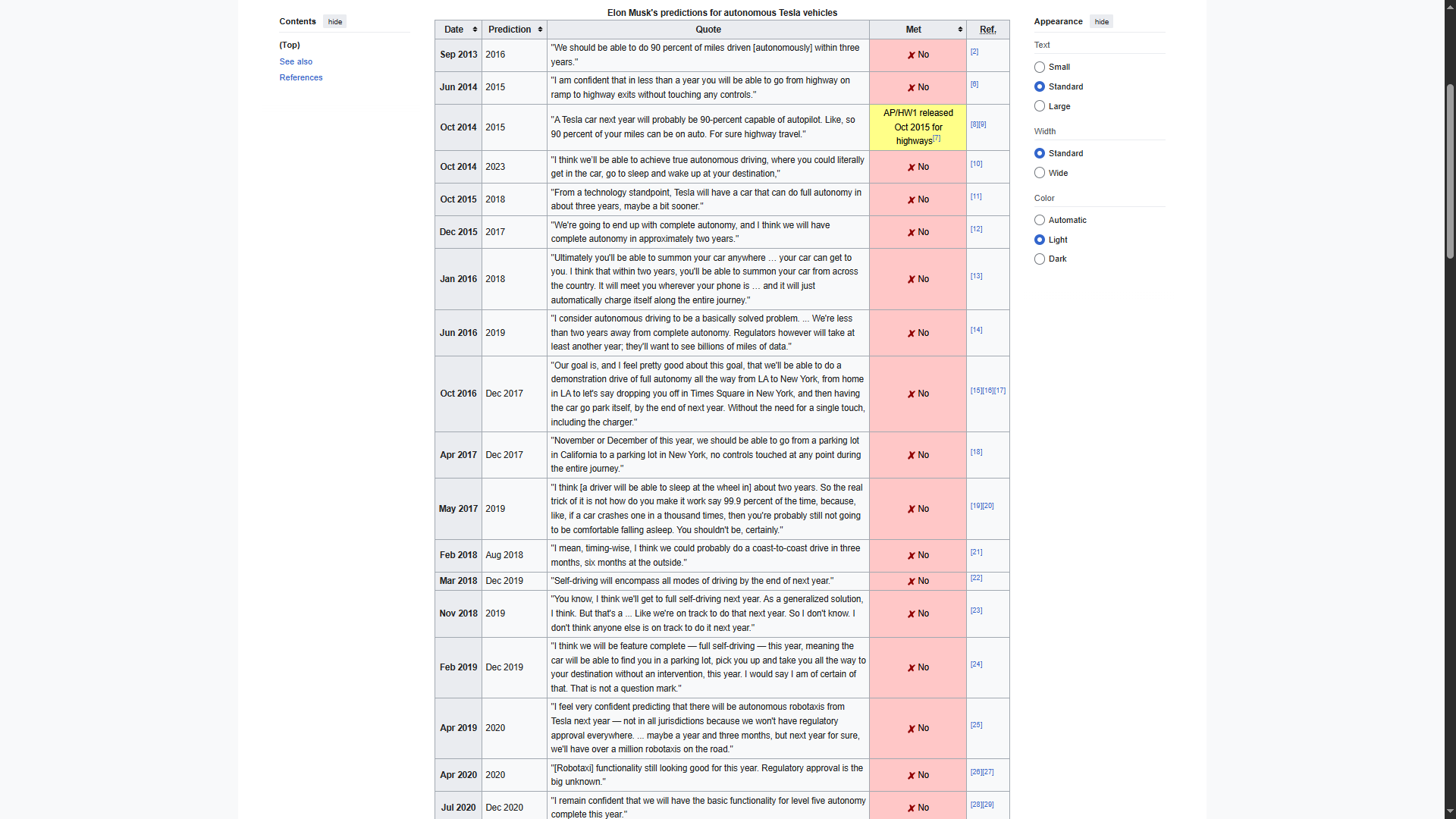Open footnote [7] in the yellow Met cell
Image resolution: width=1456 pixels, height=819 pixels.
[x=937, y=139]
